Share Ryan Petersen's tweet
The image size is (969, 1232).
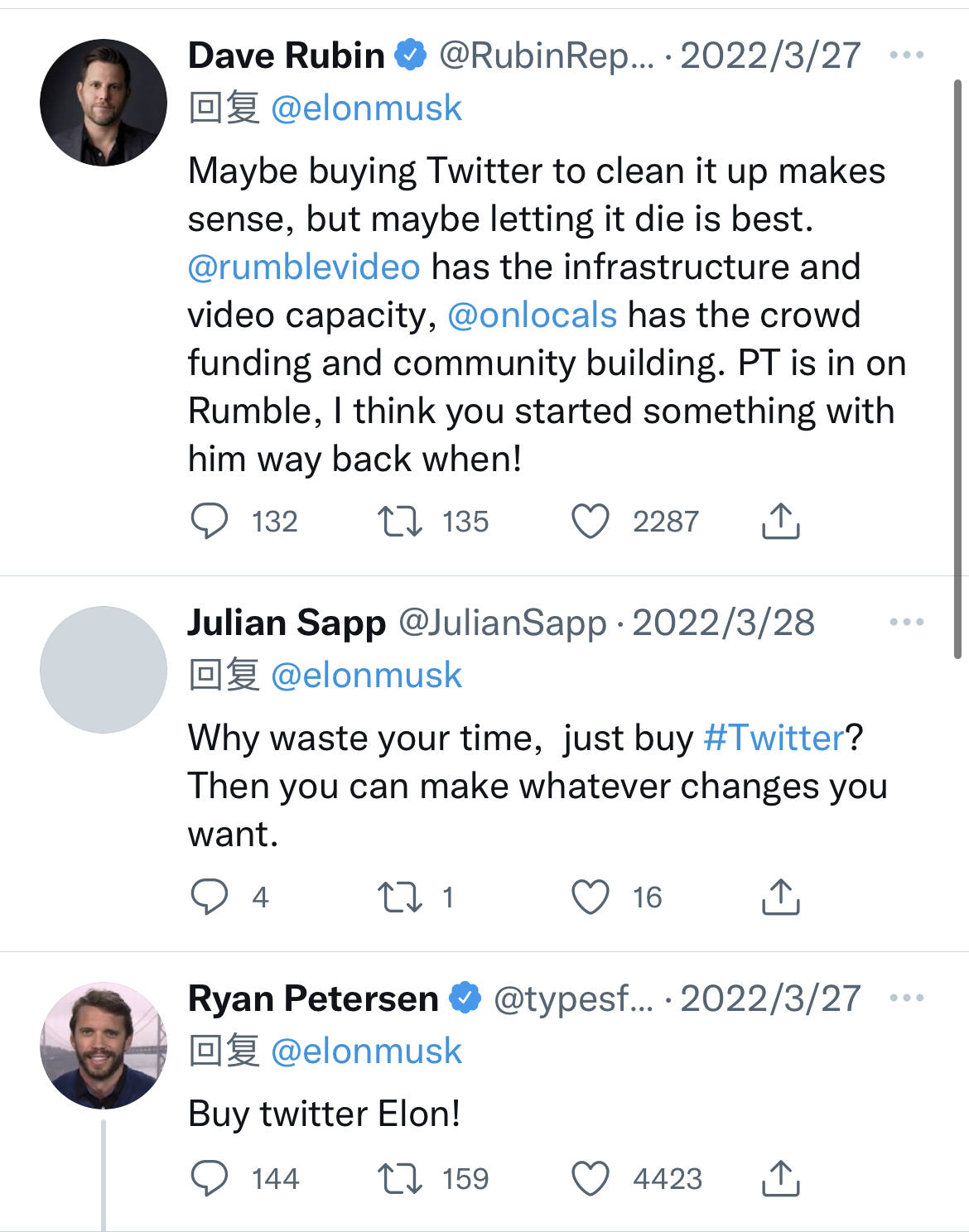779,1179
